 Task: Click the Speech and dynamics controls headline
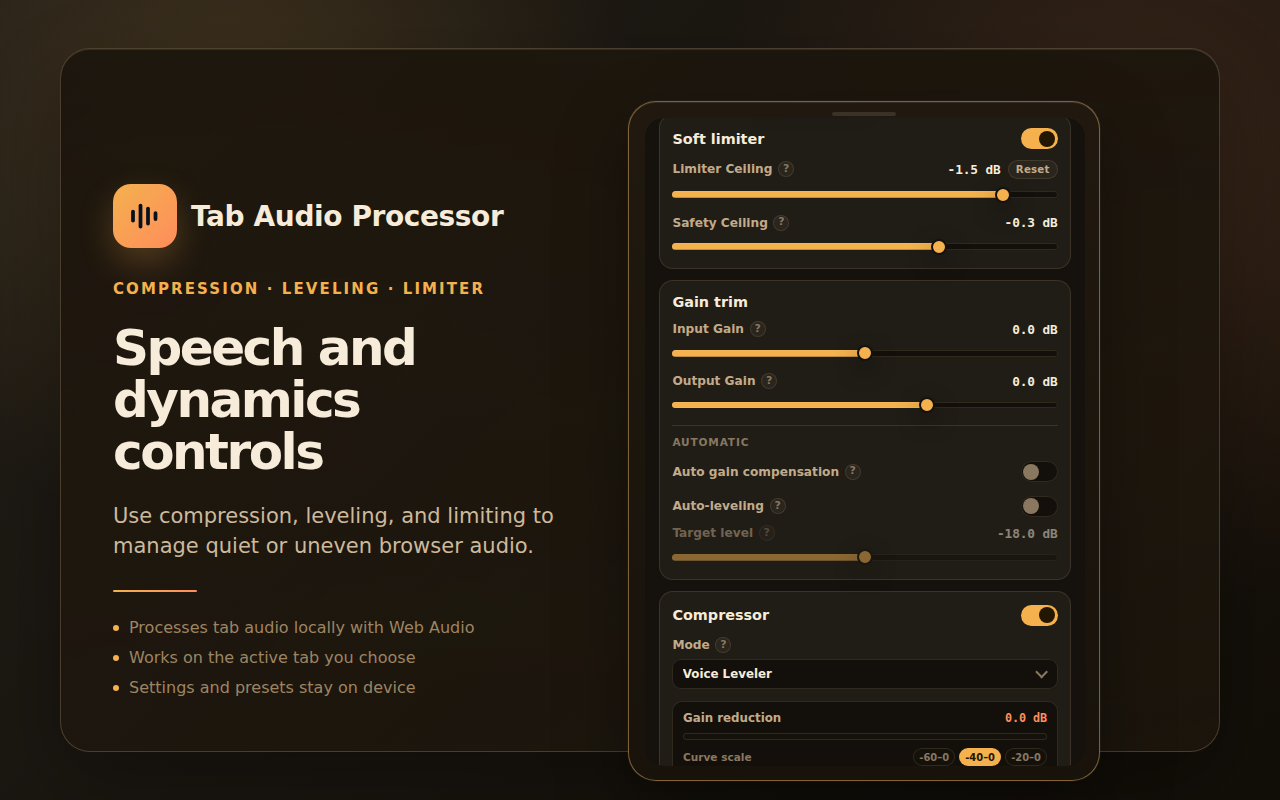(x=265, y=400)
